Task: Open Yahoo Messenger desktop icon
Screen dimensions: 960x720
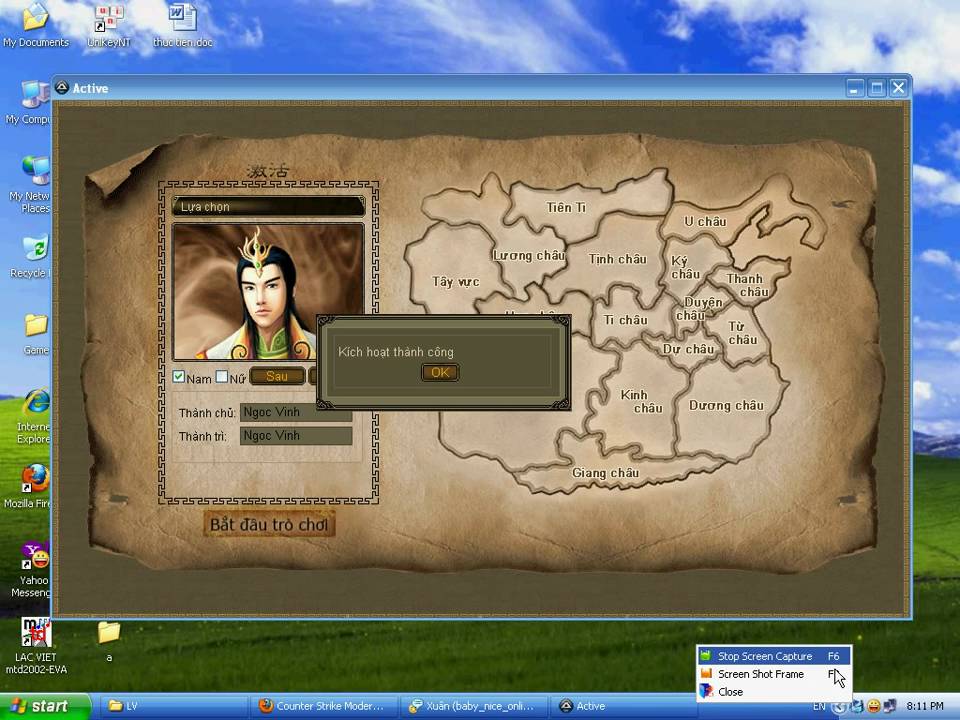Action: pos(33,569)
